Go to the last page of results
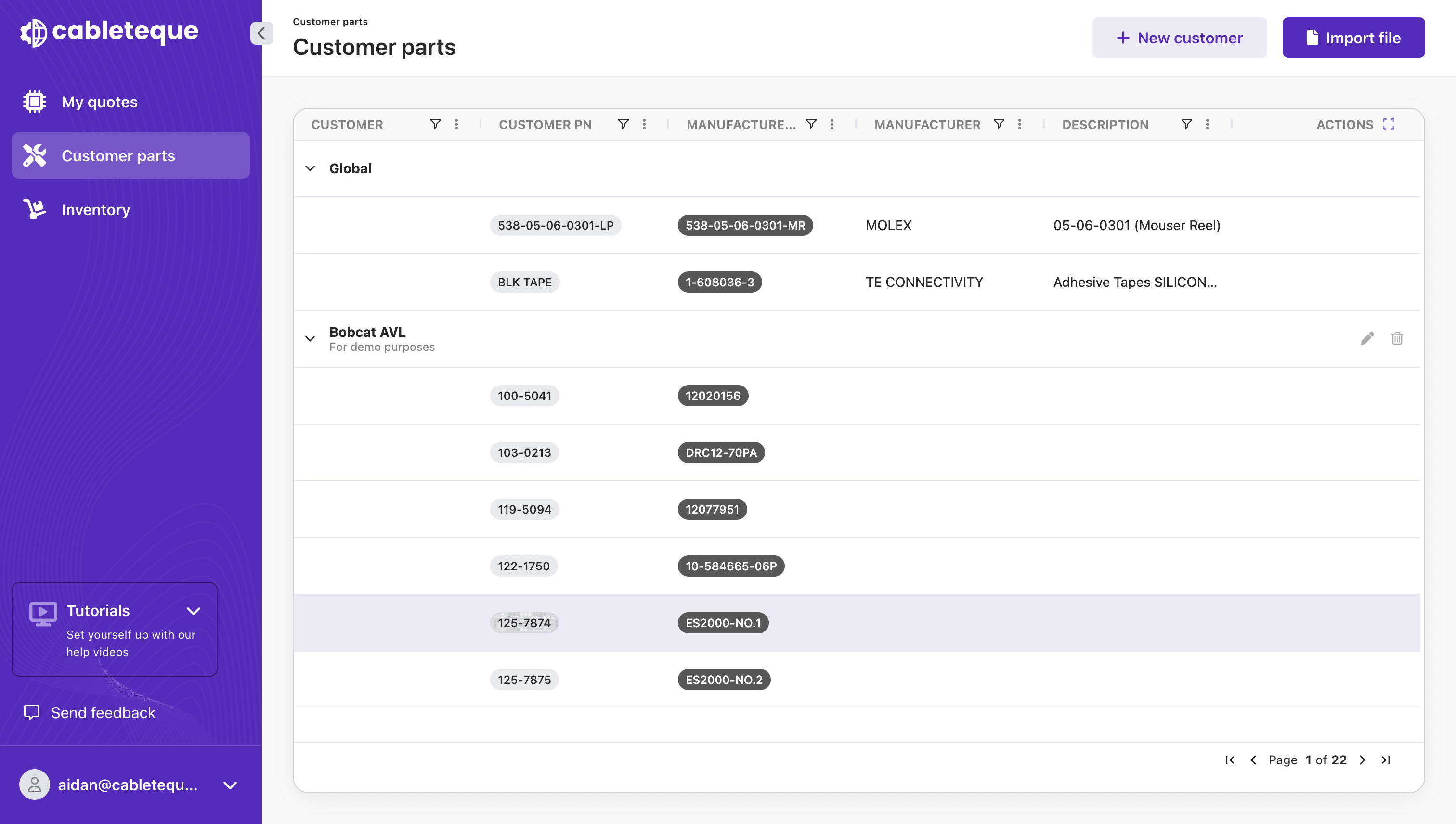The image size is (1456, 824). point(1386,760)
